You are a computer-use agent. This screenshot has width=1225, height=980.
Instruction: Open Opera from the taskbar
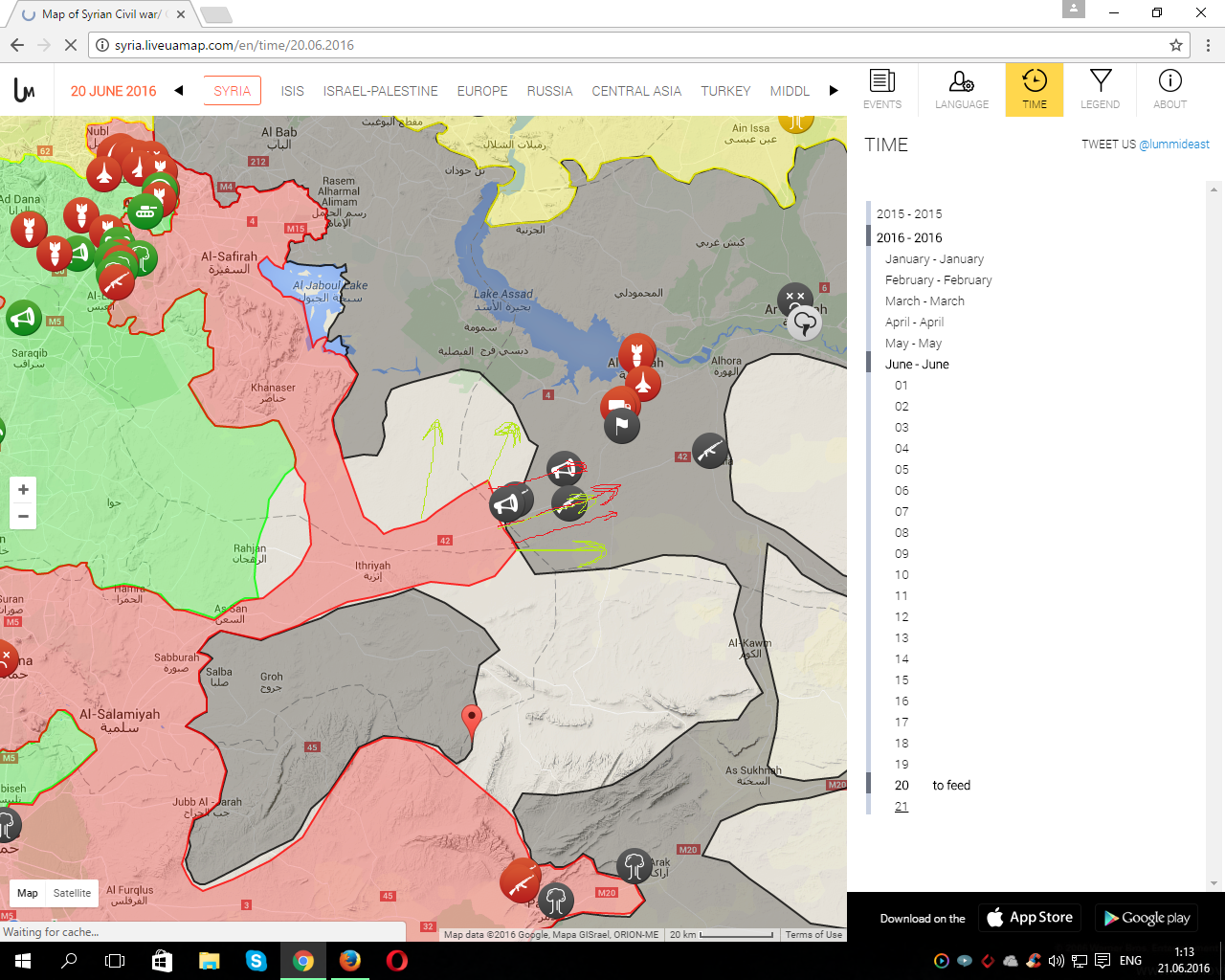tap(397, 961)
